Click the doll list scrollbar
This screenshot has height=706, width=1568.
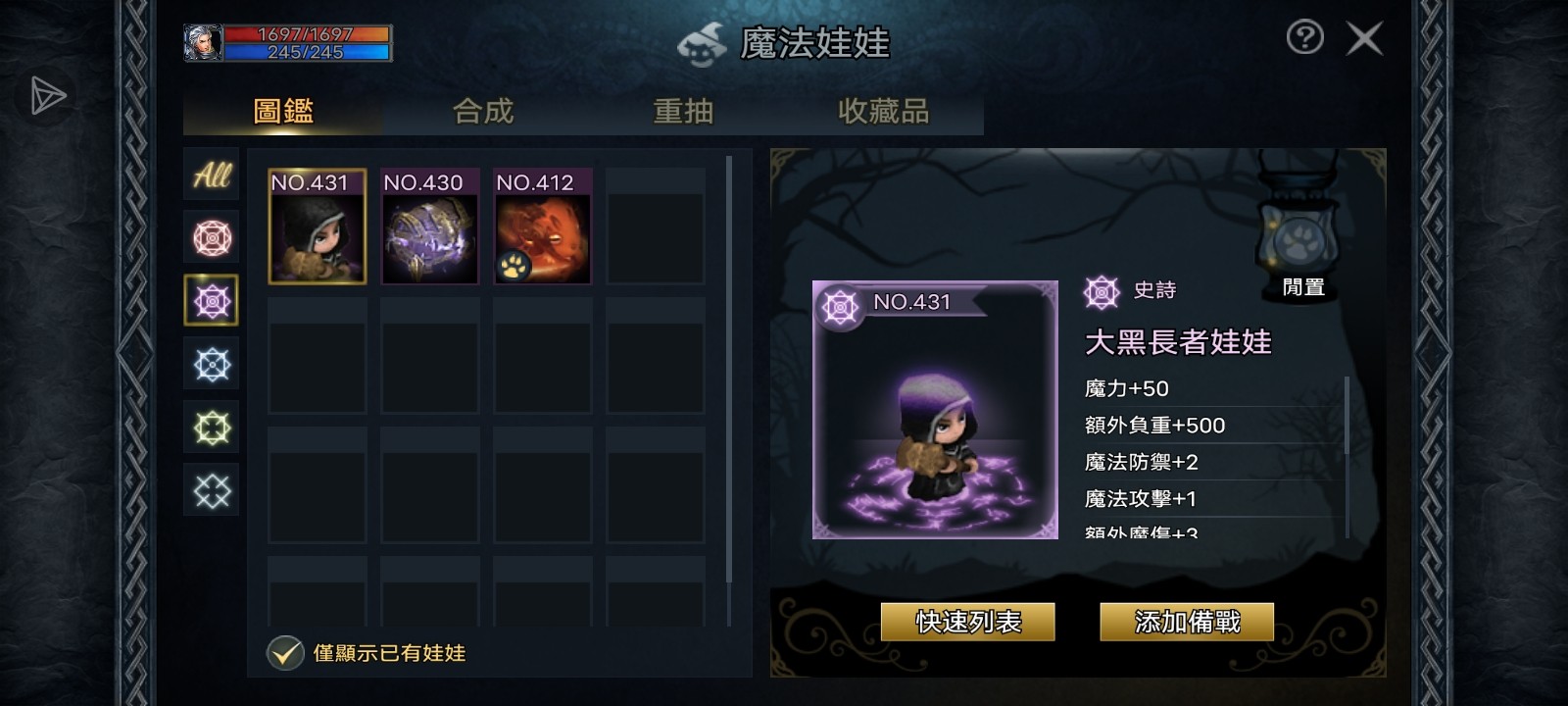tap(729, 368)
